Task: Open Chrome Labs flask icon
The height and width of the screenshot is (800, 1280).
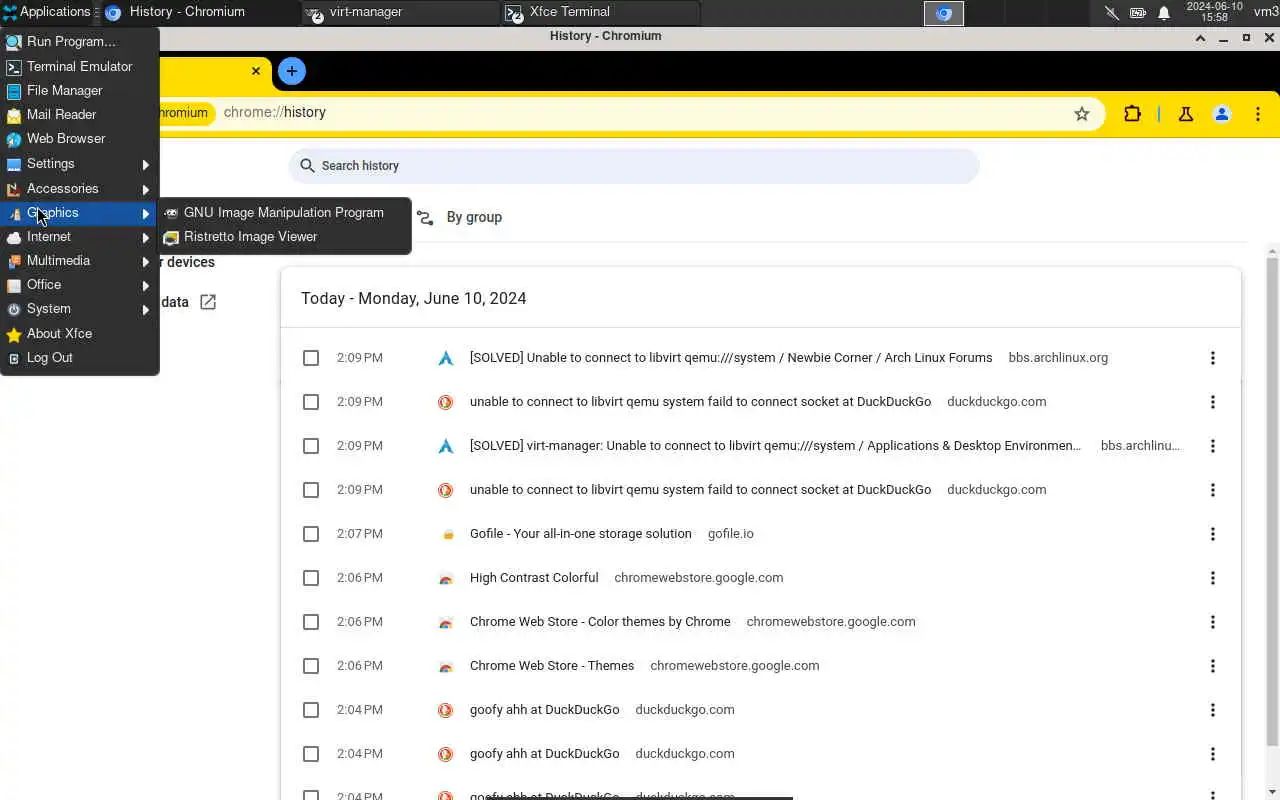Action: 1186,114
